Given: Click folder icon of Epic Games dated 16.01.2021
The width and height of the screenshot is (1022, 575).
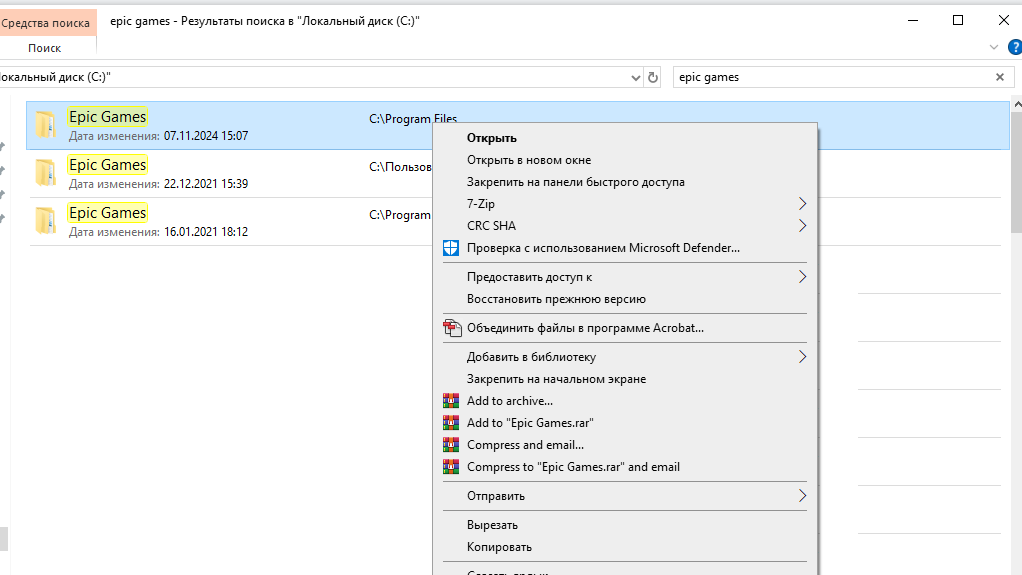Looking at the screenshot, I should [x=46, y=220].
